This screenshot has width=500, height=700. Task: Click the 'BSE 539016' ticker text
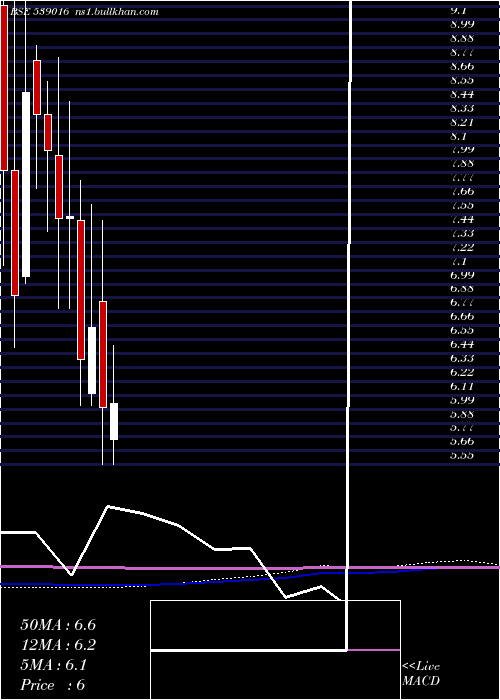(x=39, y=12)
